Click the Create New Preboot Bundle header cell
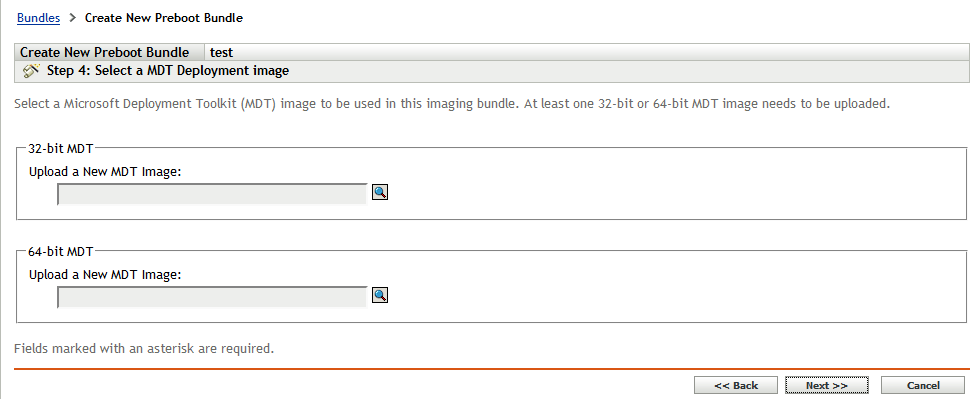The height and width of the screenshot is (399, 973). [x=109, y=52]
